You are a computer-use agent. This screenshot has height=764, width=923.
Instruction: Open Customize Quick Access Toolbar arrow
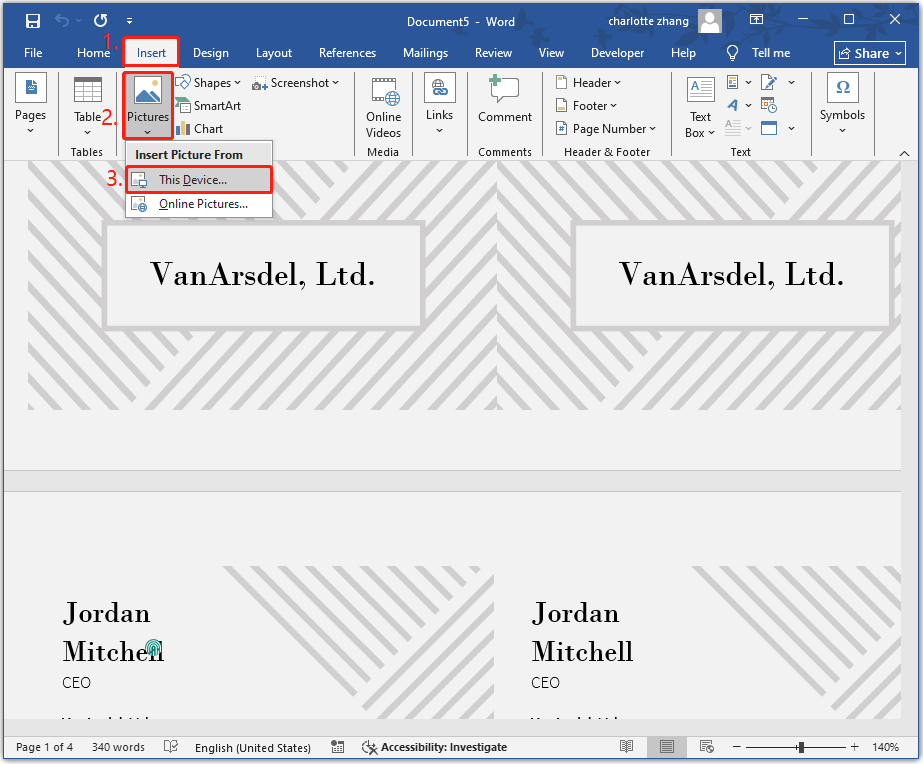pos(130,21)
